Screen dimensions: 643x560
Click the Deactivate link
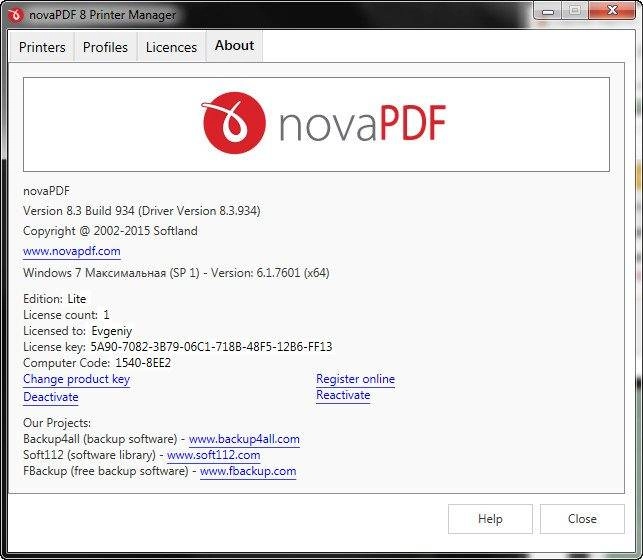[x=51, y=397]
